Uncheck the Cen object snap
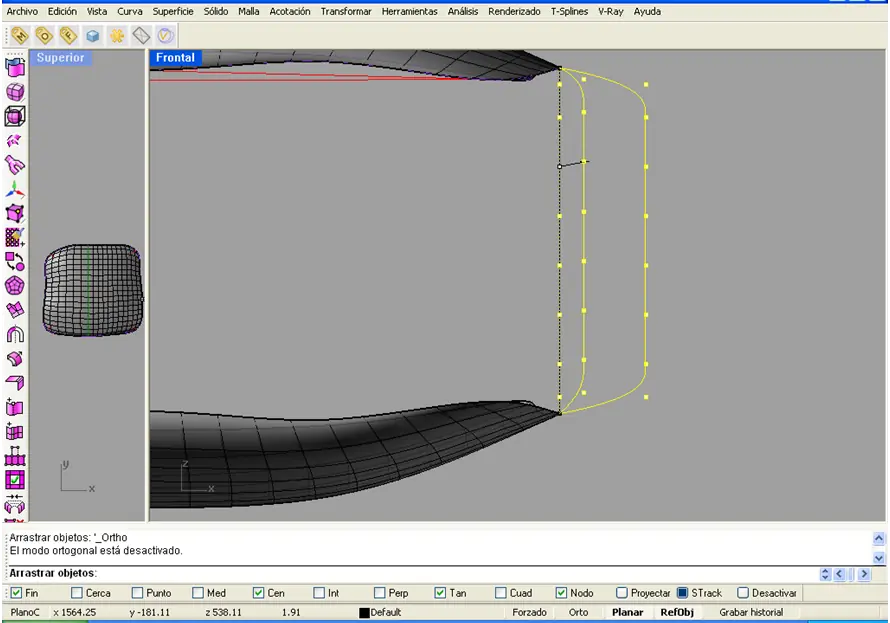890x623 pixels. pos(258,593)
